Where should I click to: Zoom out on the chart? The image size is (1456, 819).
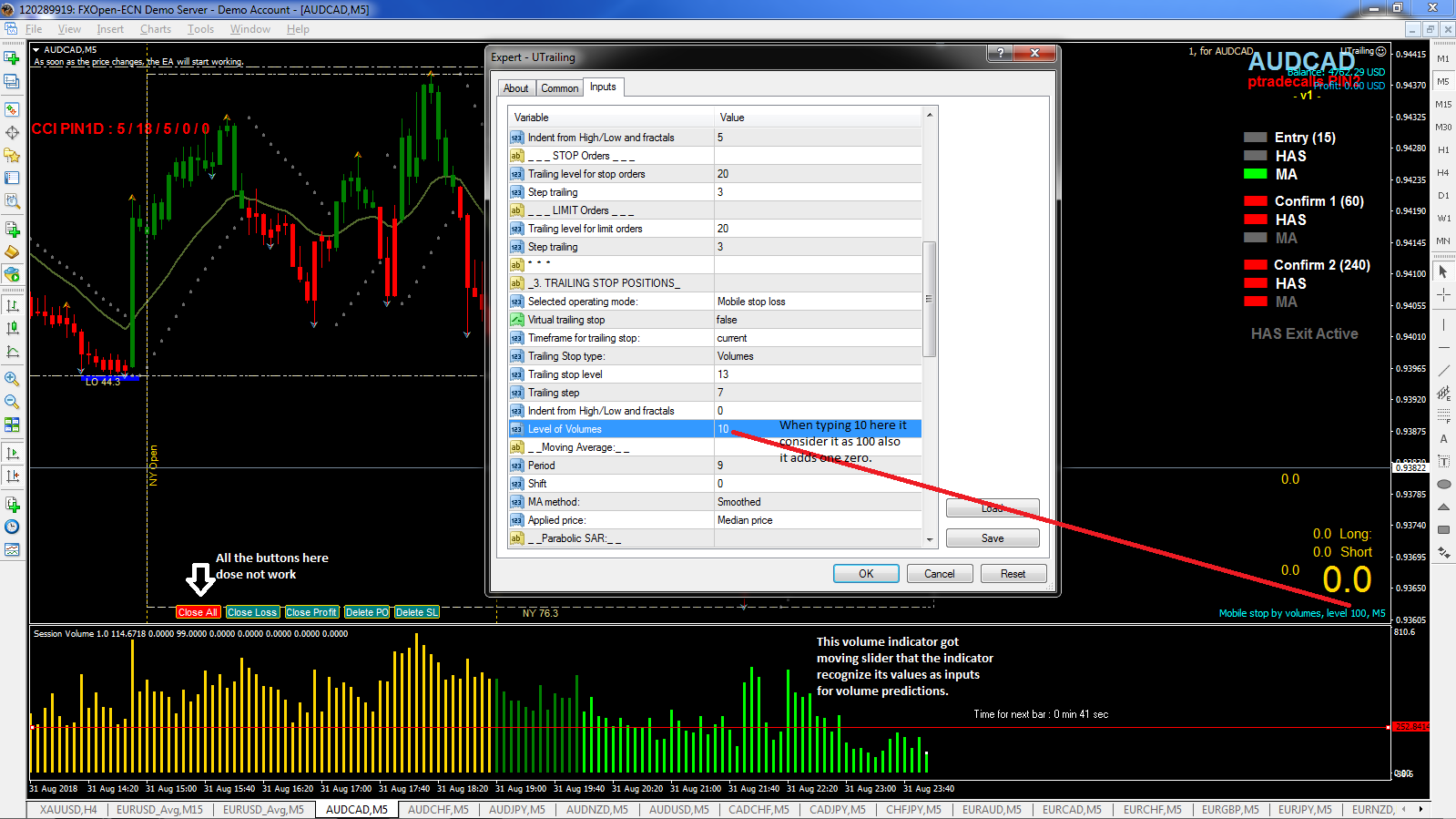pos(12,402)
